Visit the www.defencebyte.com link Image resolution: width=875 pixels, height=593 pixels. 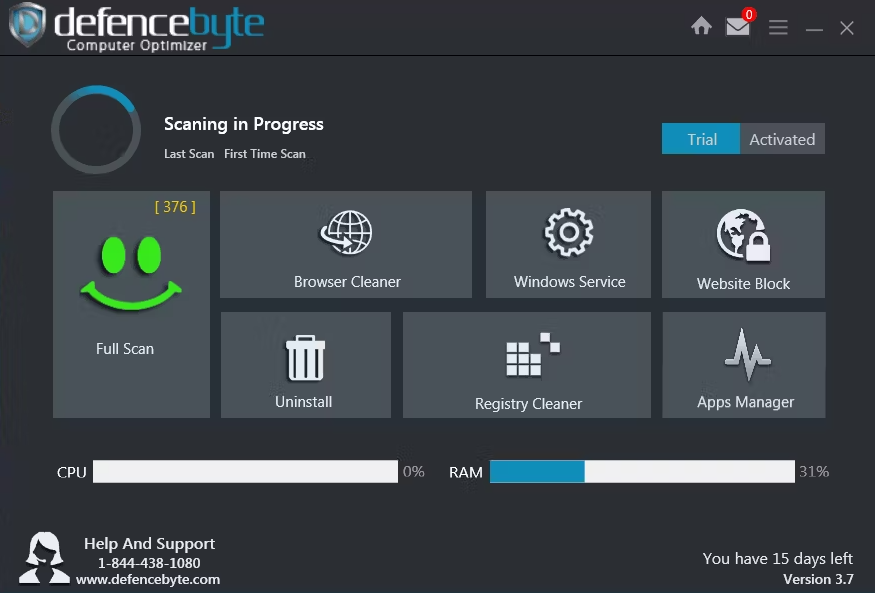click(148, 580)
